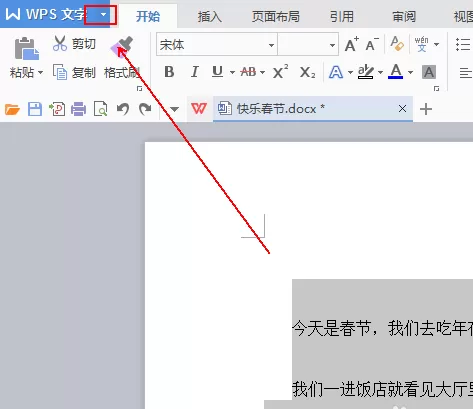Click the empty font size box
This screenshot has width=473, height=409.
(x=303, y=44)
